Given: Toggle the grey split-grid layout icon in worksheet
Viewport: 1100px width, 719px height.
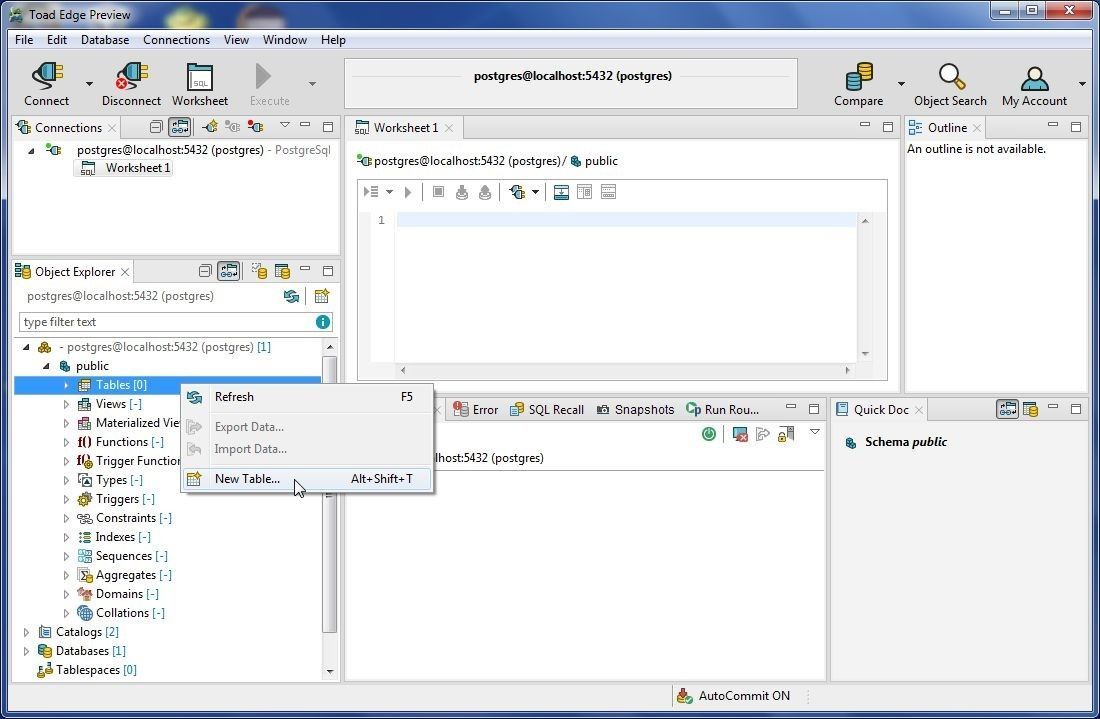Looking at the screenshot, I should 584,191.
